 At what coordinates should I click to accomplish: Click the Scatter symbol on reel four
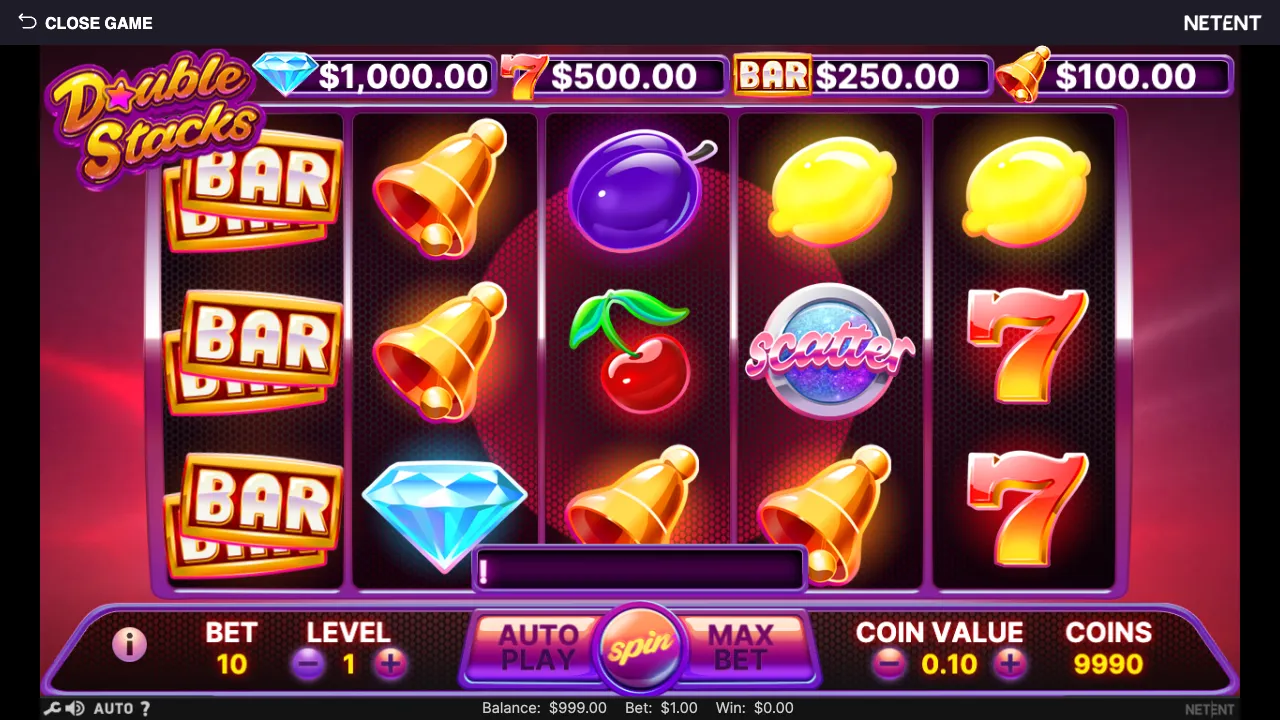pos(829,349)
